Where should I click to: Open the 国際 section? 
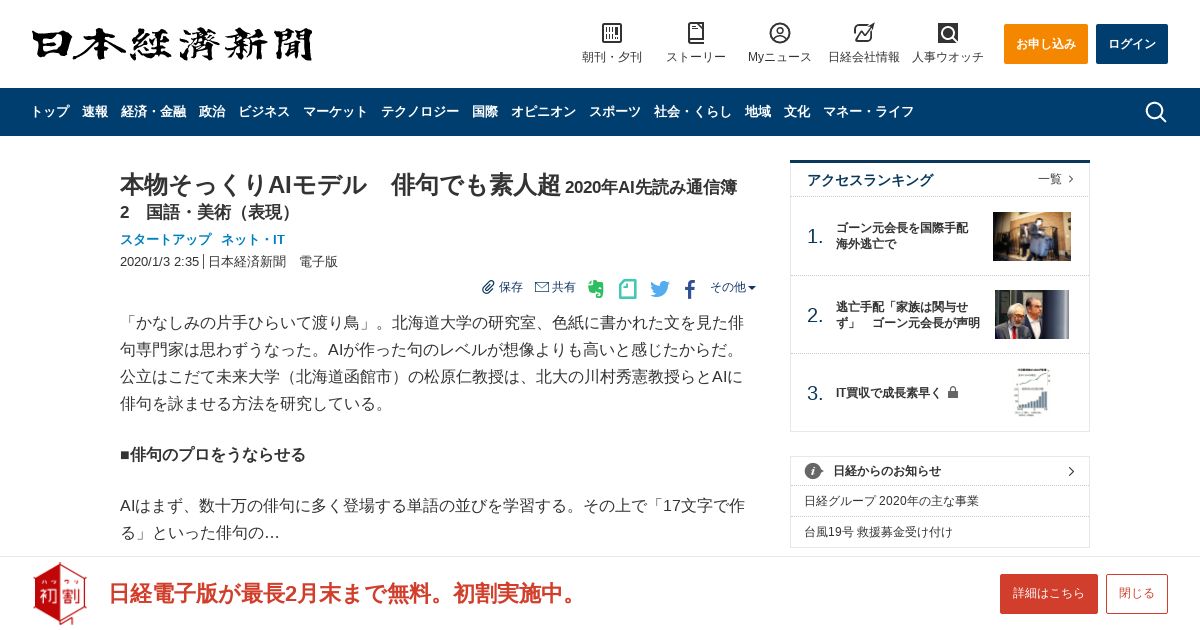[x=485, y=112]
